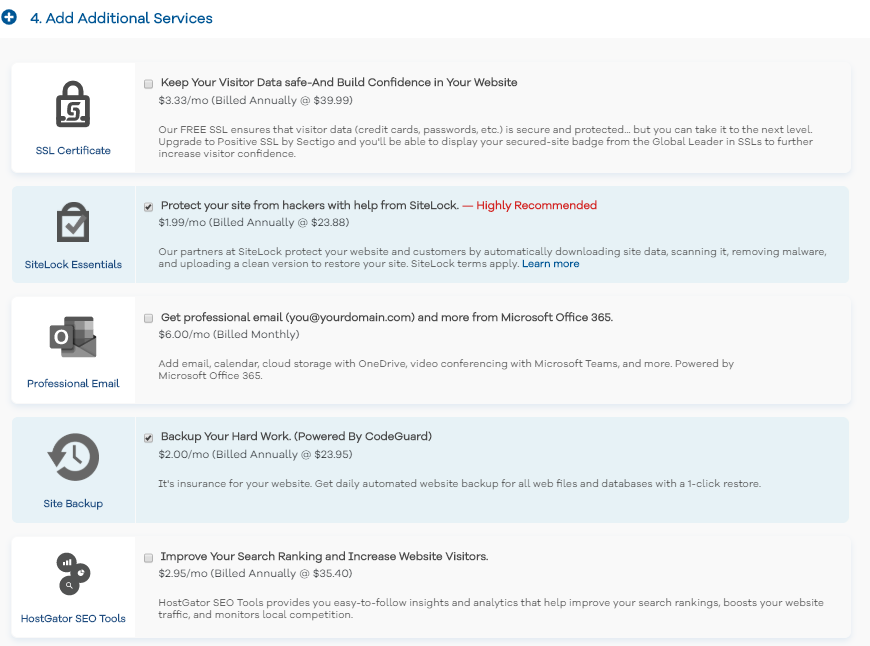This screenshot has height=646, width=870.
Task: Click the SSL Certificate label text
Action: pos(73,151)
